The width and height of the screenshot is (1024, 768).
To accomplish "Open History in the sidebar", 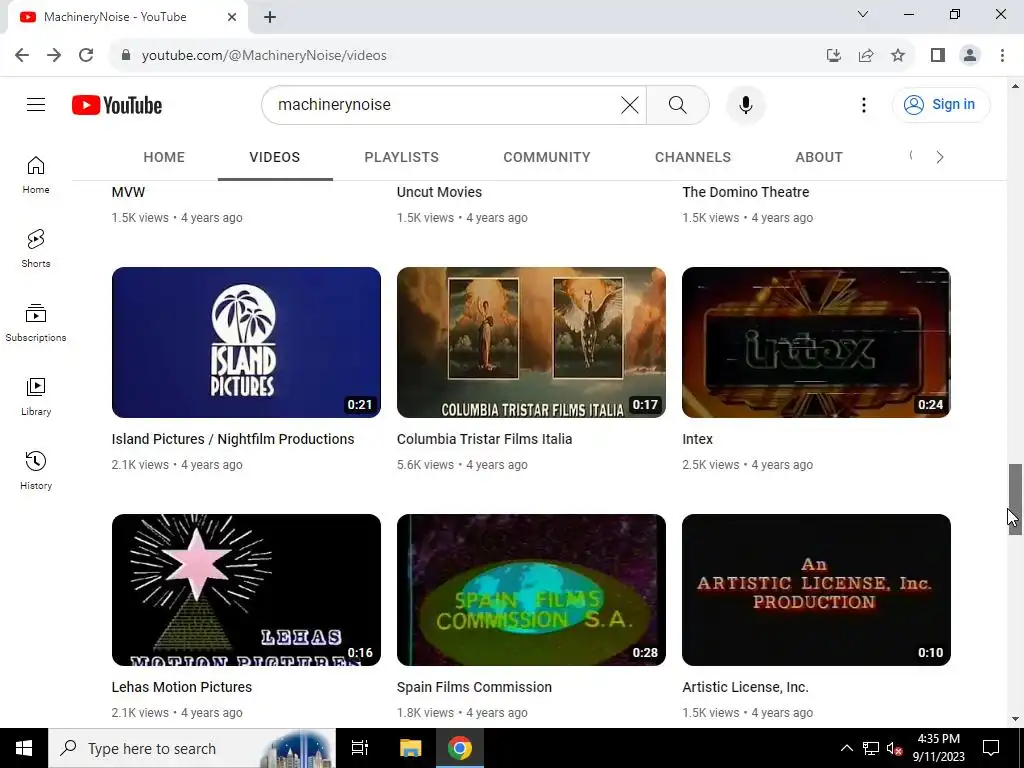I will [36, 470].
